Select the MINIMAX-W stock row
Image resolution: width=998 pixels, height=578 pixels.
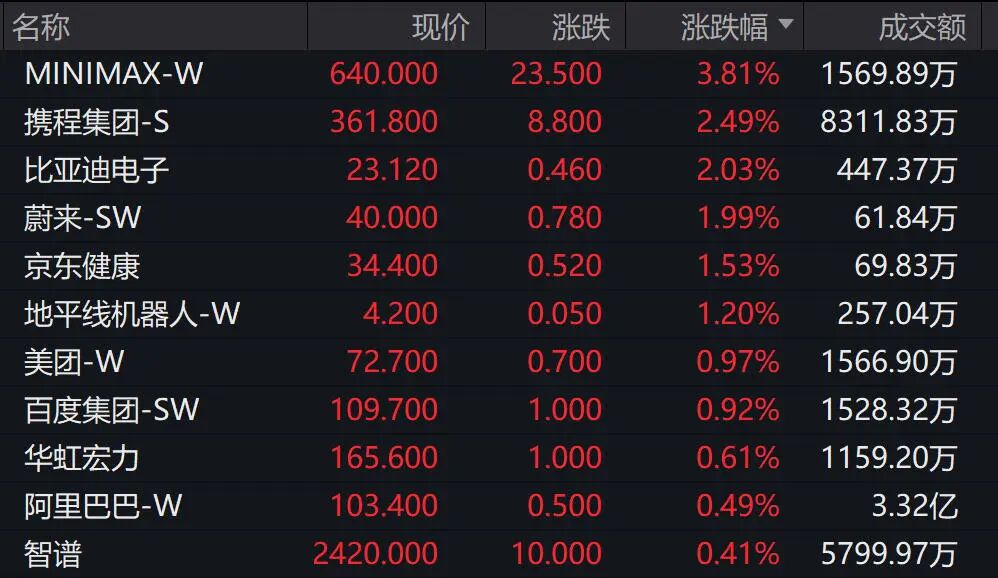click(499, 74)
